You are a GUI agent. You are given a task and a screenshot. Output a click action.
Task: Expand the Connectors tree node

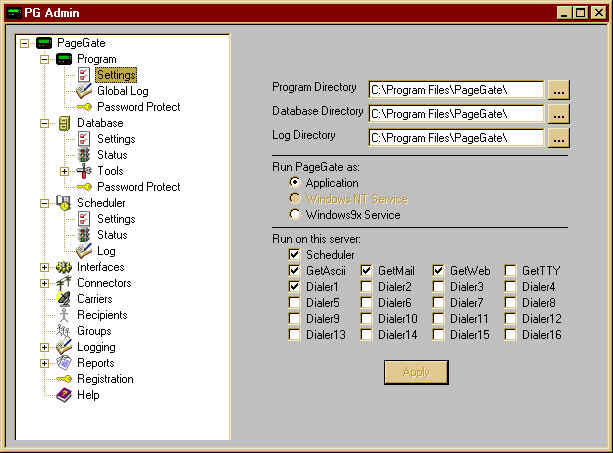point(44,283)
